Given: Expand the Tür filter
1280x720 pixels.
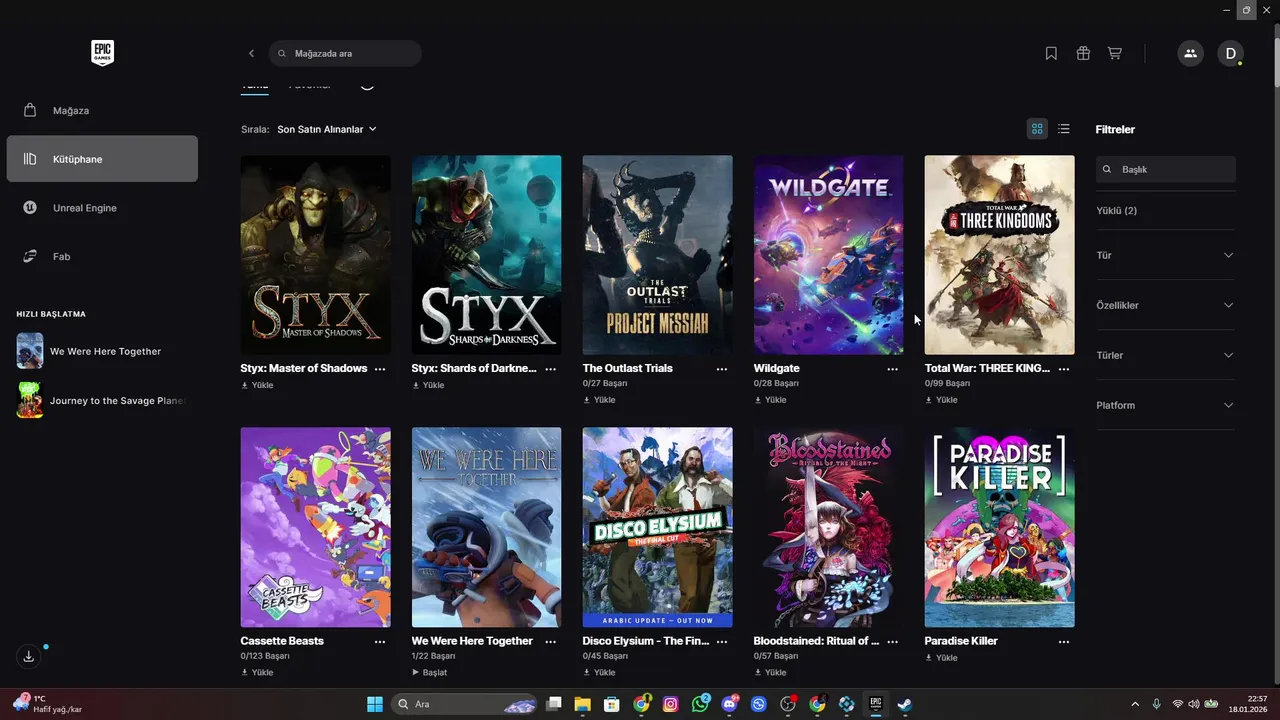Looking at the screenshot, I should point(1166,255).
